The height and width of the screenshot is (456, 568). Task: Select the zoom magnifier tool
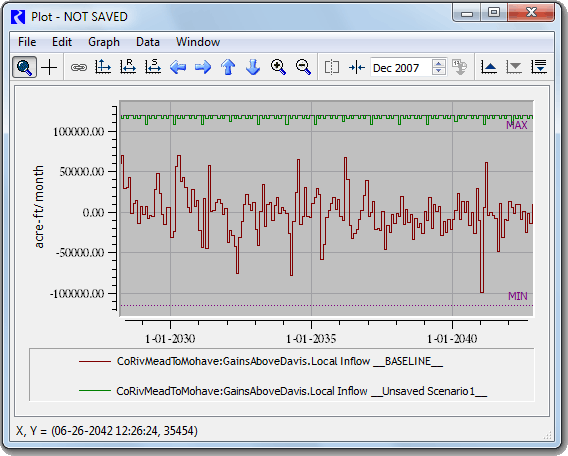coord(24,67)
